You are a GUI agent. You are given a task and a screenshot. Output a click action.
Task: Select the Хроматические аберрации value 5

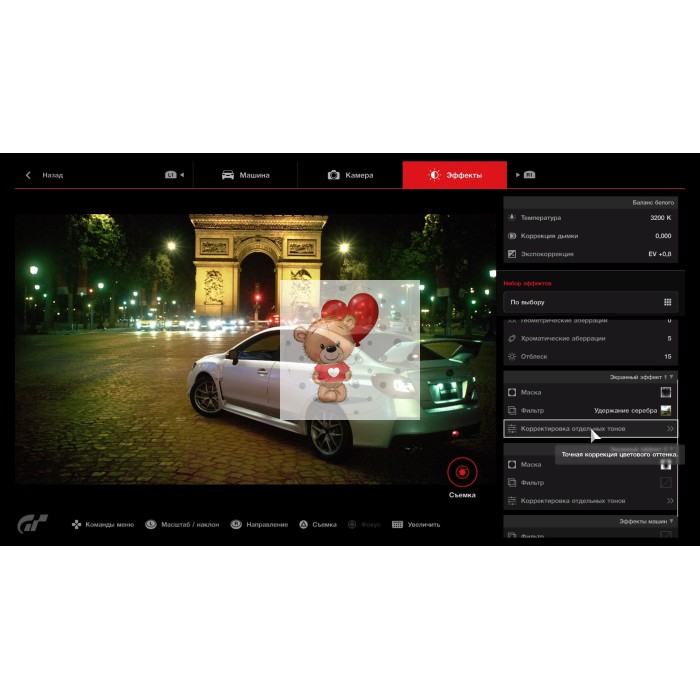(669, 338)
